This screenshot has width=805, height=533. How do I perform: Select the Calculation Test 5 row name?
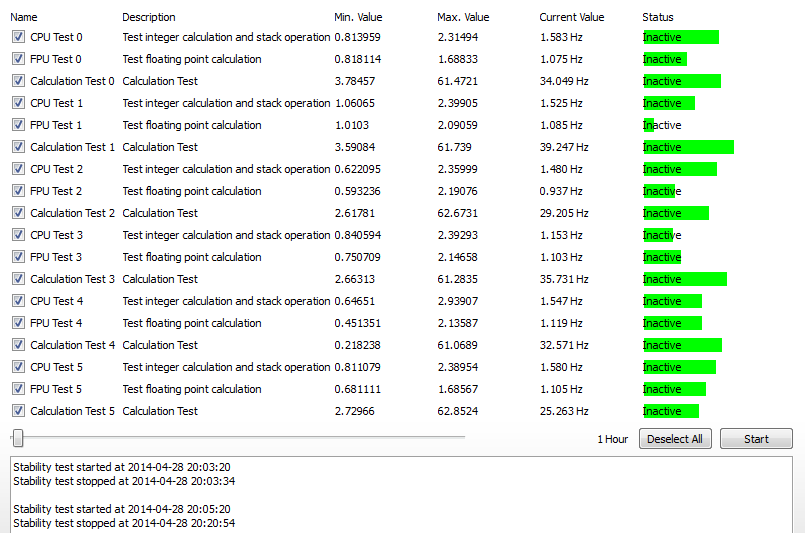[72, 411]
